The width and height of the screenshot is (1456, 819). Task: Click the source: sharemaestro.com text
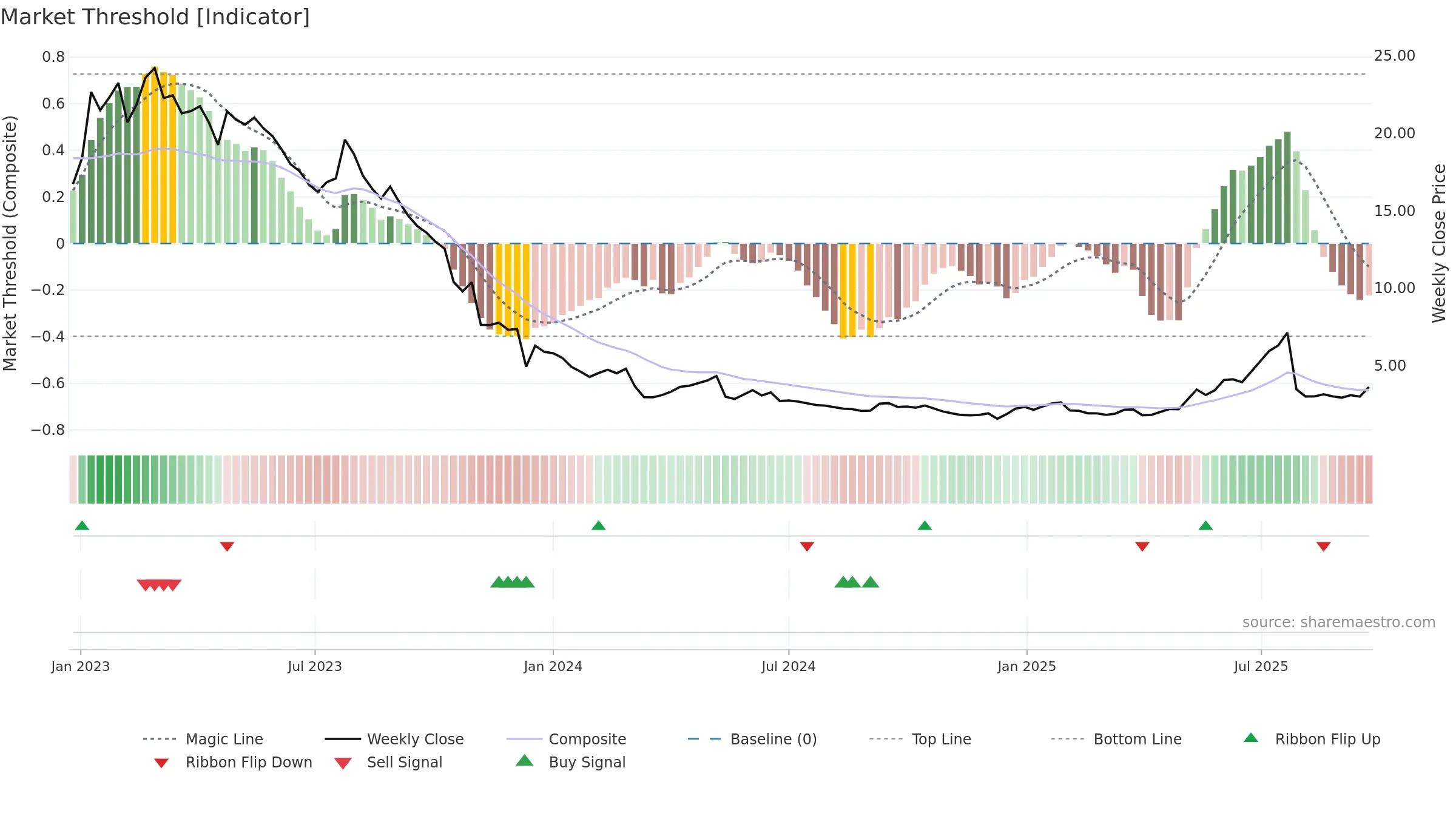tap(1339, 622)
